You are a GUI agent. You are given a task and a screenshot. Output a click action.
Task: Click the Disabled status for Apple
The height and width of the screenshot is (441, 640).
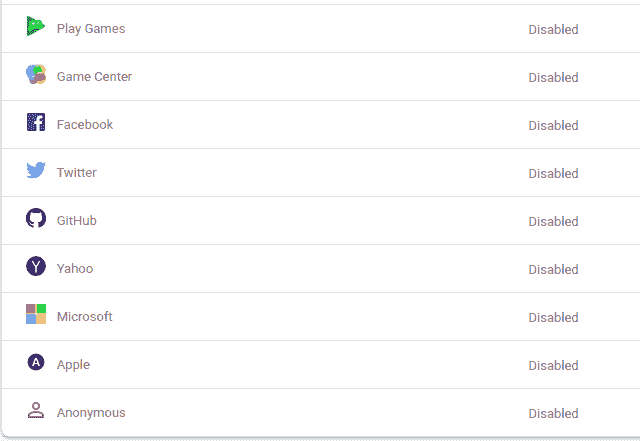(553, 365)
